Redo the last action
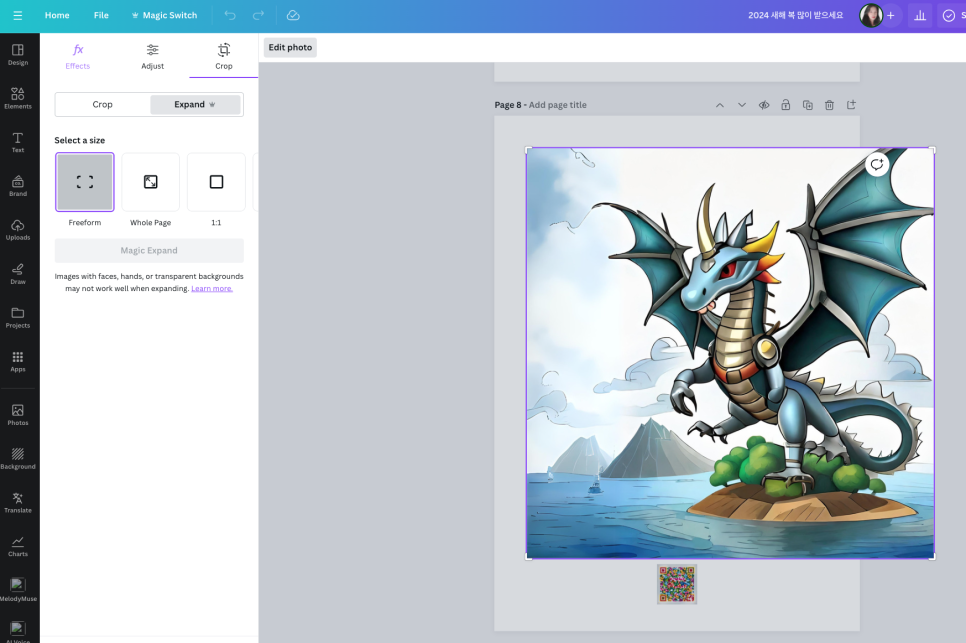Screen dimensions: 966x643 tap(258, 15)
